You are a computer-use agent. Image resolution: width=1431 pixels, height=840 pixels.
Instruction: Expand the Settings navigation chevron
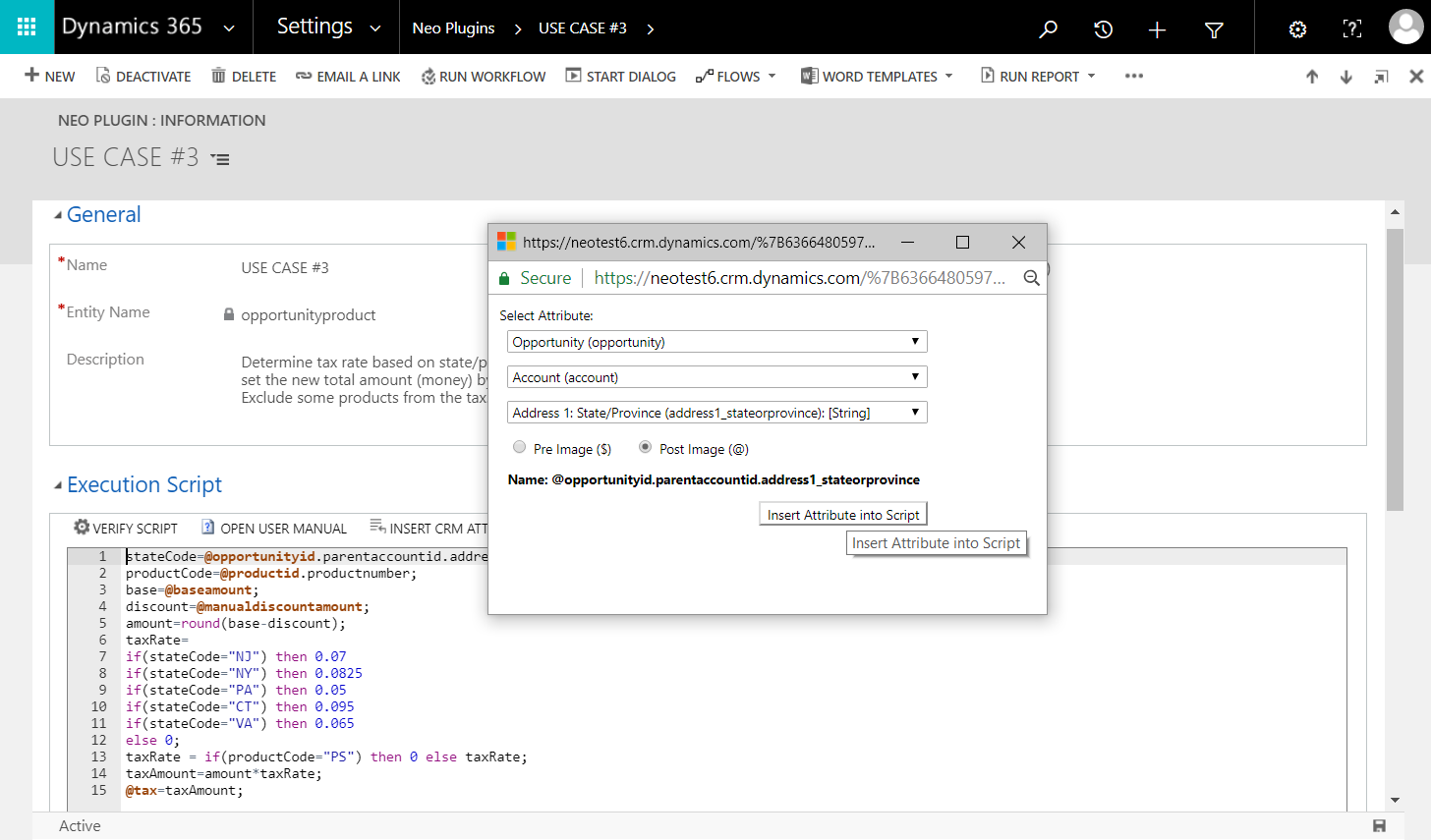coord(375,28)
